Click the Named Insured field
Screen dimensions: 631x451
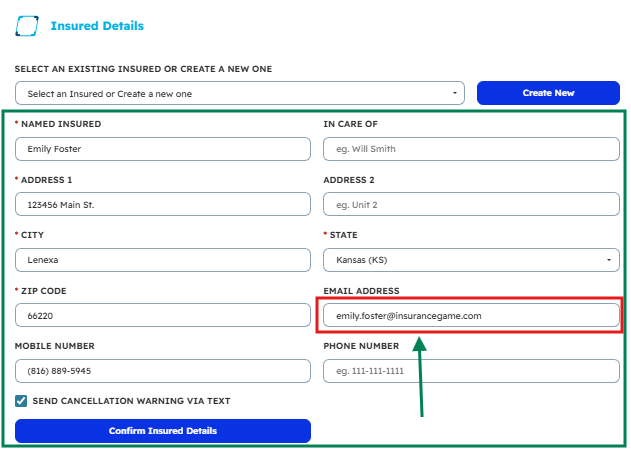[x=163, y=149]
